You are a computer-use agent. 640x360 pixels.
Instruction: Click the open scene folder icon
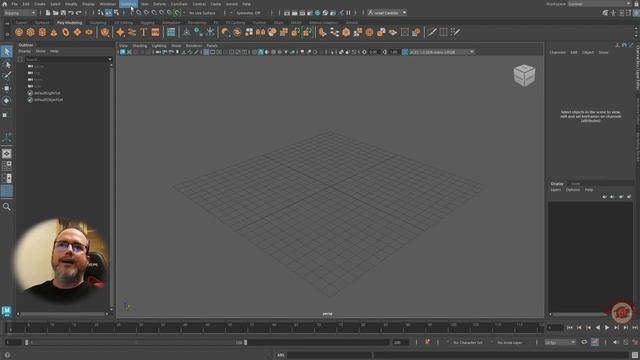[56, 13]
